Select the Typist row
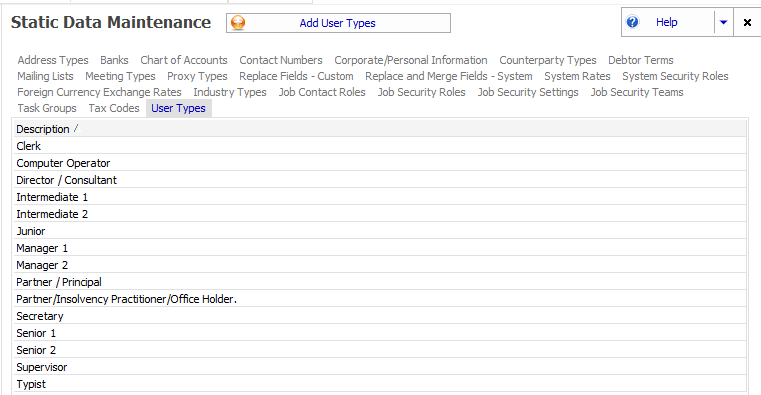The height and width of the screenshot is (395, 761). coord(380,384)
